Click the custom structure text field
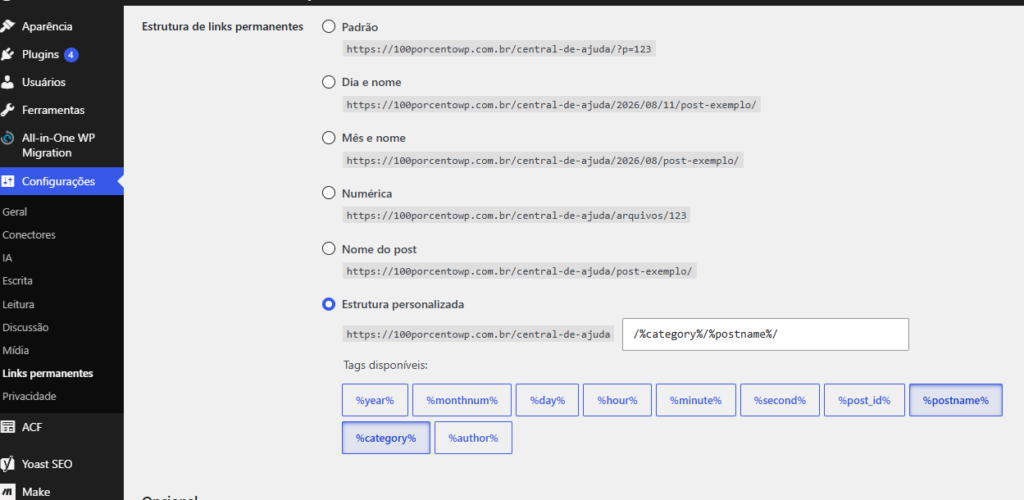The height and width of the screenshot is (500, 1024). 765,334
